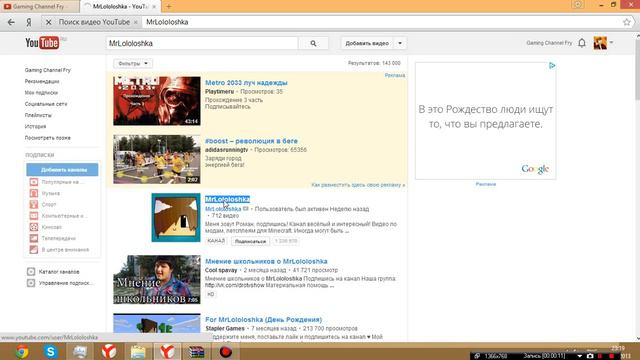
Task: Open the Metro 2033 video thumbnail
Action: pyautogui.click(x=157, y=101)
